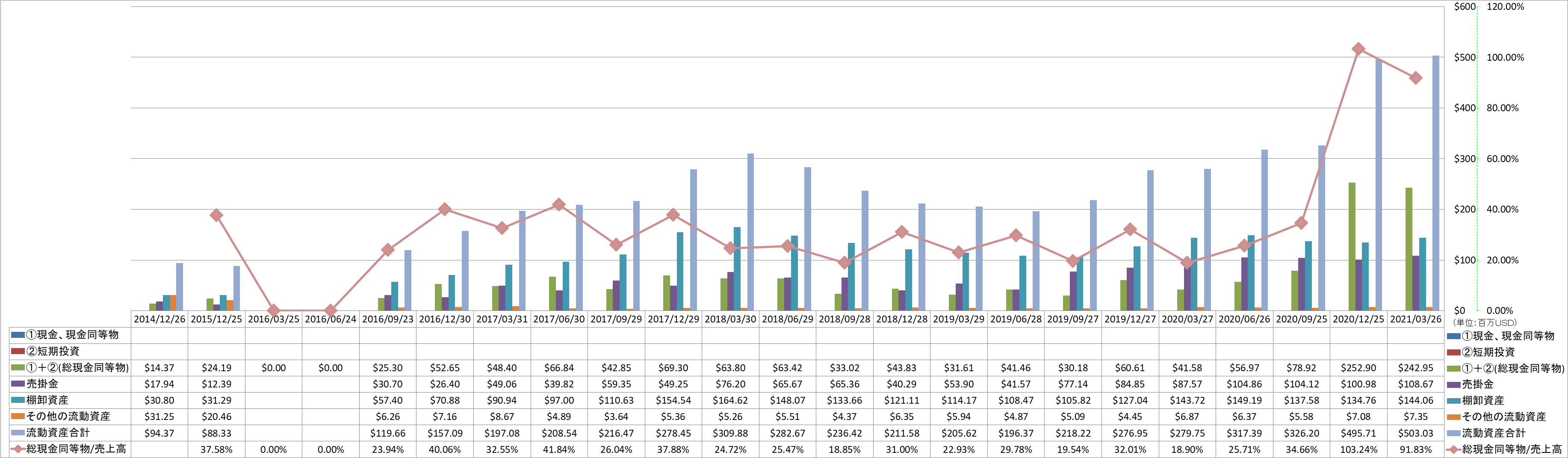Select the diamond marker peak at 2020/12/25
Image resolution: width=1568 pixels, height=458 pixels.
pyautogui.click(x=1358, y=49)
